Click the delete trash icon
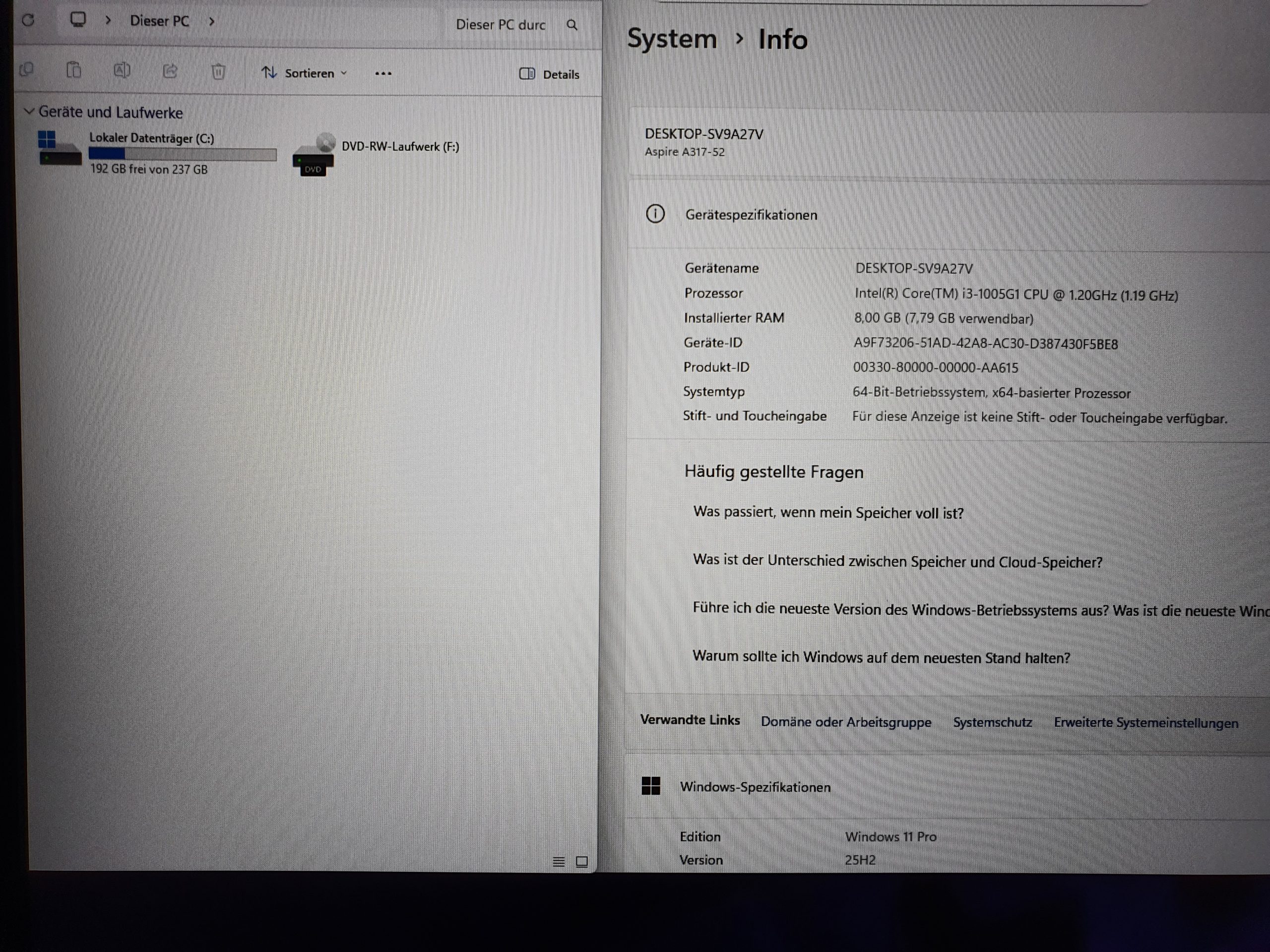Screen dimensions: 1270x952 tap(218, 72)
